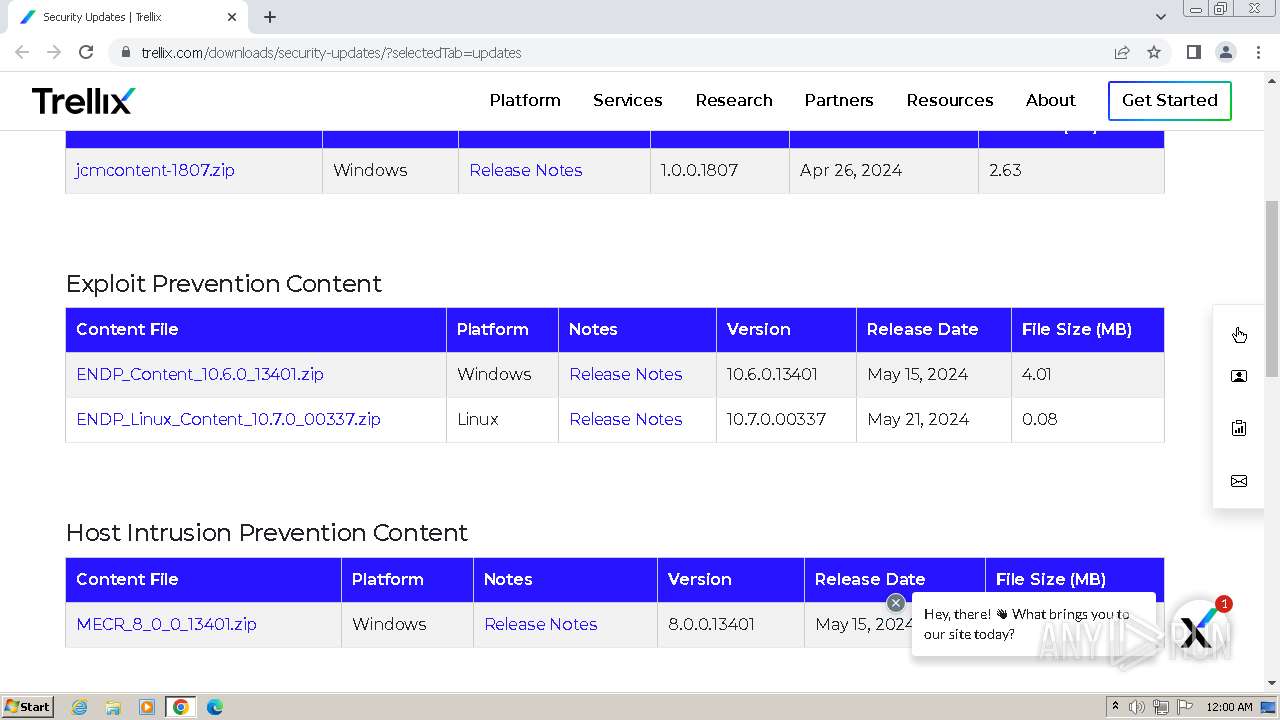
Task: Open the Chrome profile menu
Action: (1226, 52)
